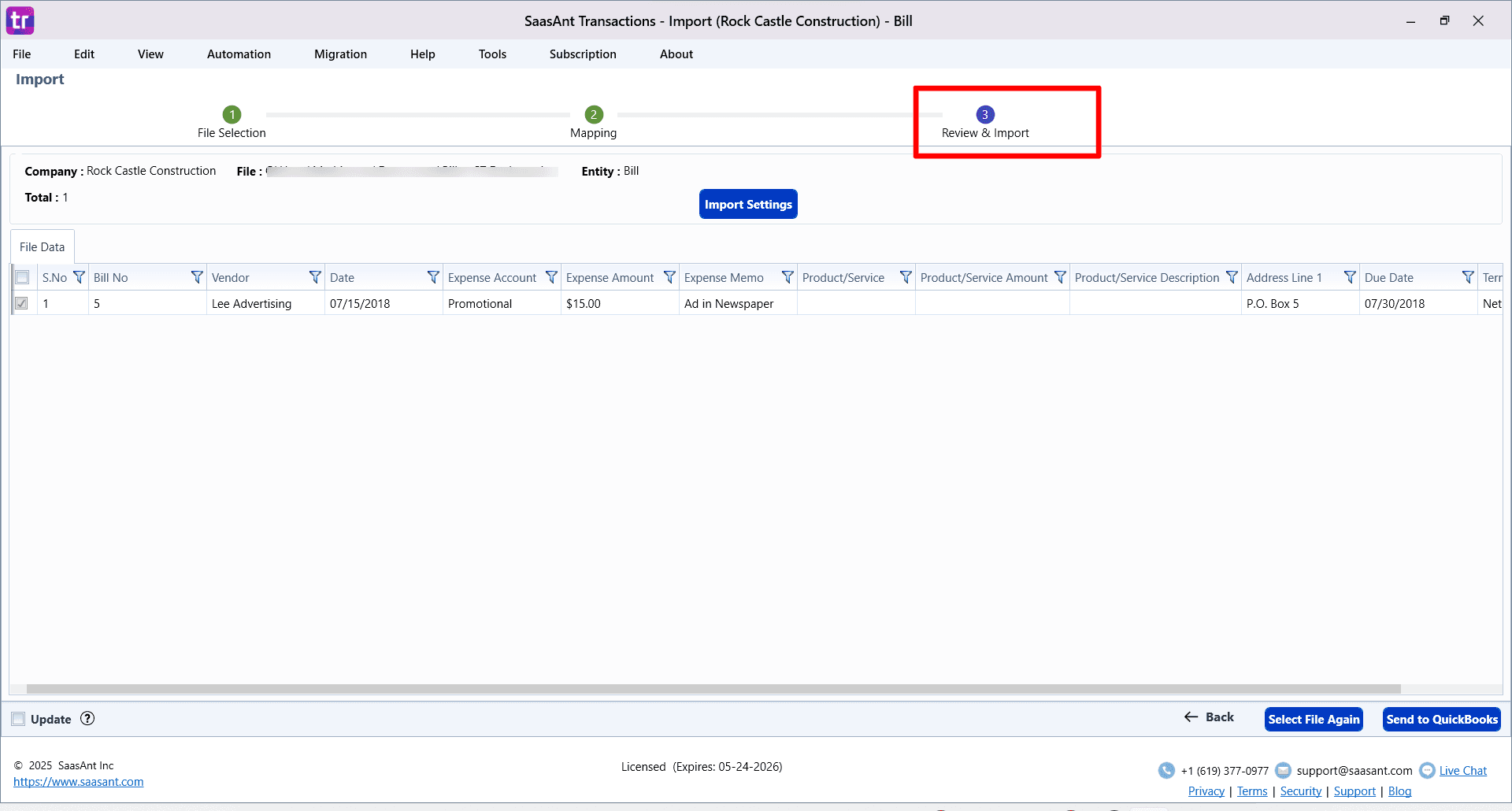1512x811 pixels.
Task: Filter the Expense Memo column
Action: tap(787, 277)
